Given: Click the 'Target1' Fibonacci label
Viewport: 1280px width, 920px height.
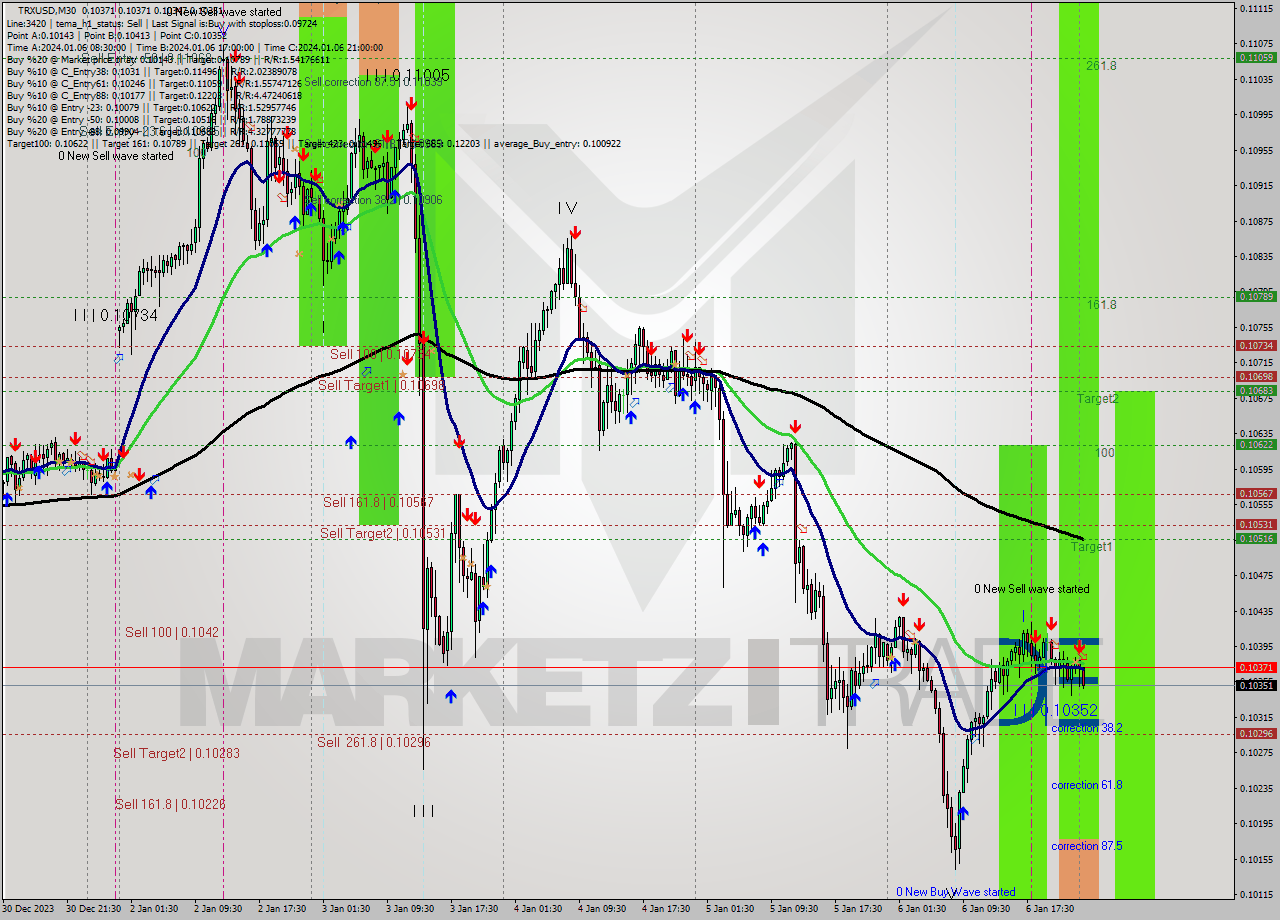Looking at the screenshot, I should click(1092, 547).
